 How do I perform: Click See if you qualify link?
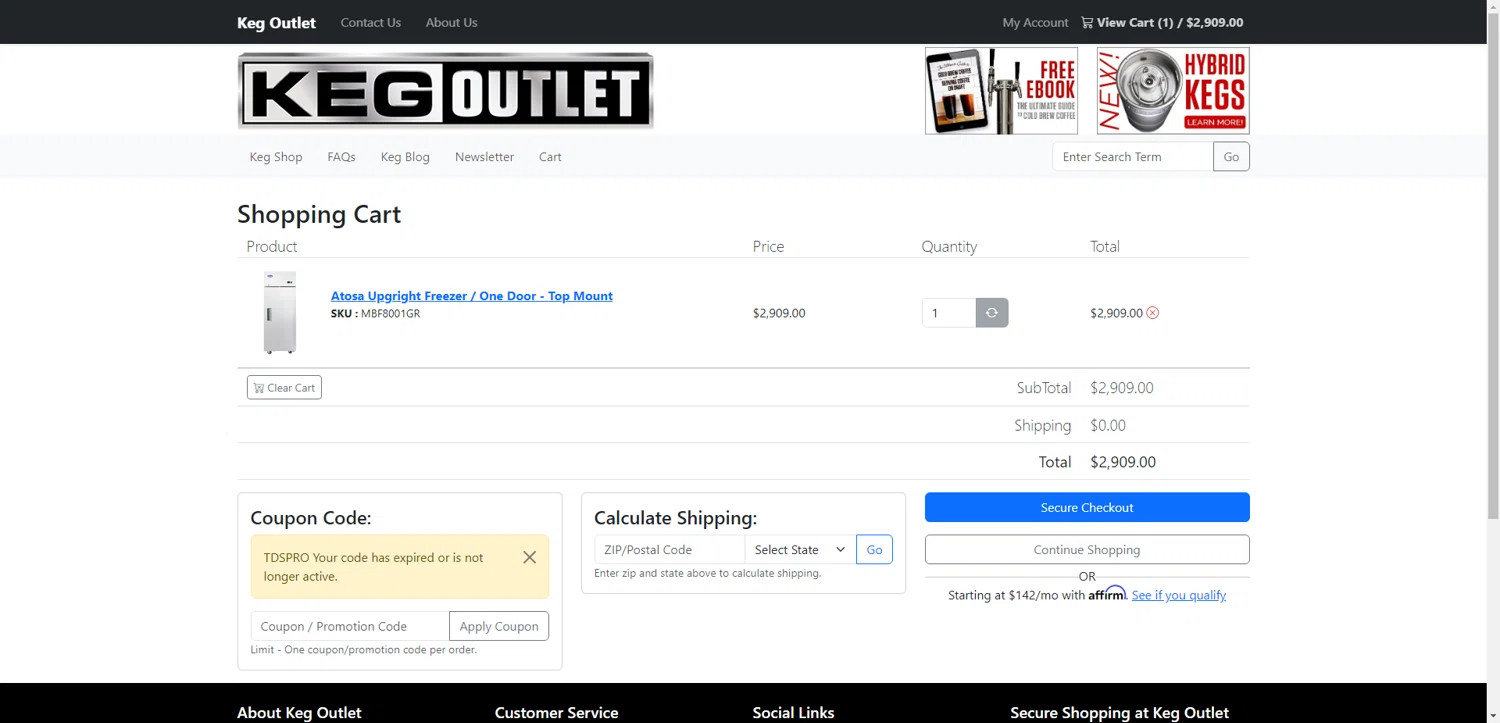pos(1179,595)
